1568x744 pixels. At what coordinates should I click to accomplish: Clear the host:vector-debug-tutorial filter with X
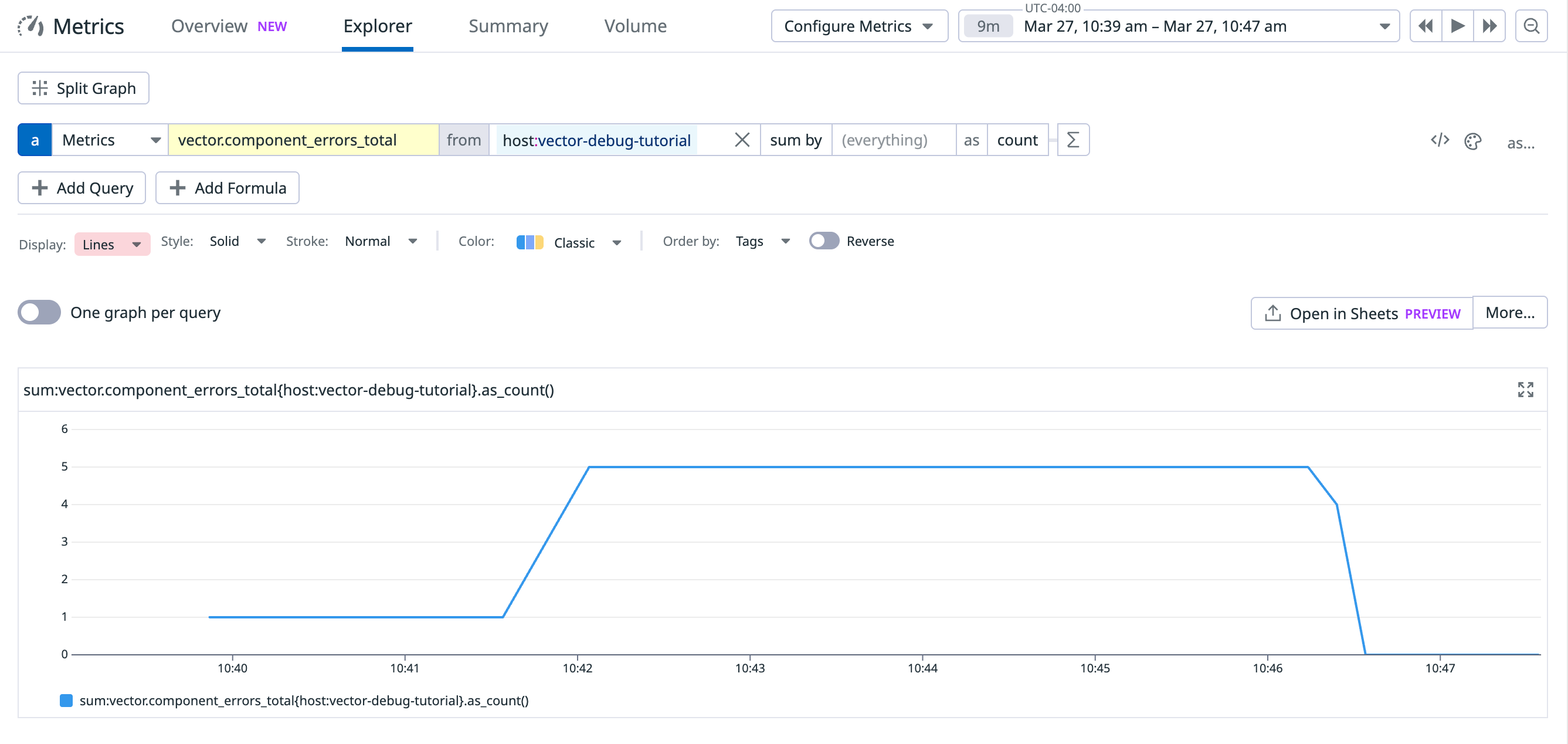(x=742, y=140)
